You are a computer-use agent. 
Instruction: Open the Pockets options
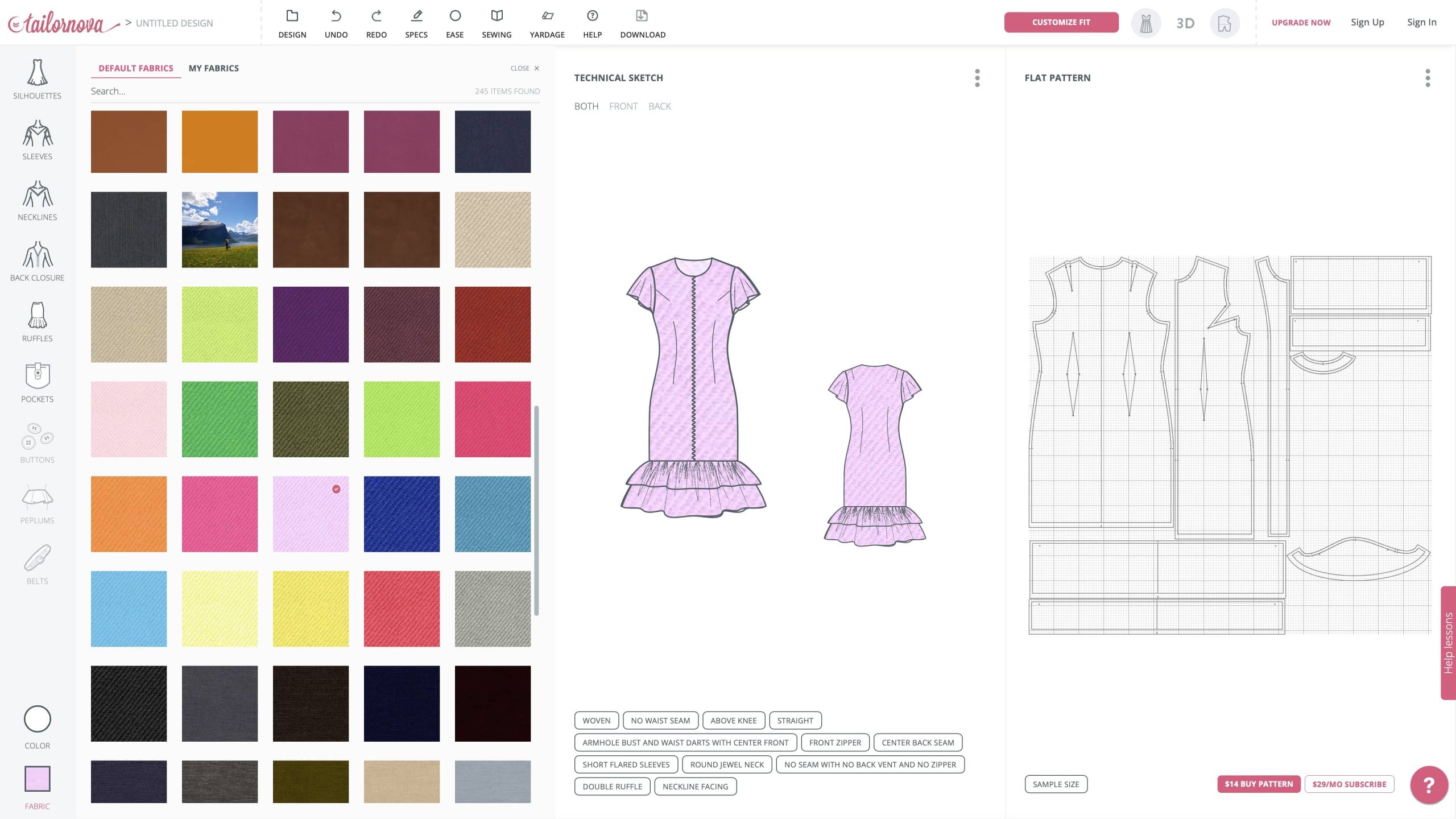tap(37, 383)
